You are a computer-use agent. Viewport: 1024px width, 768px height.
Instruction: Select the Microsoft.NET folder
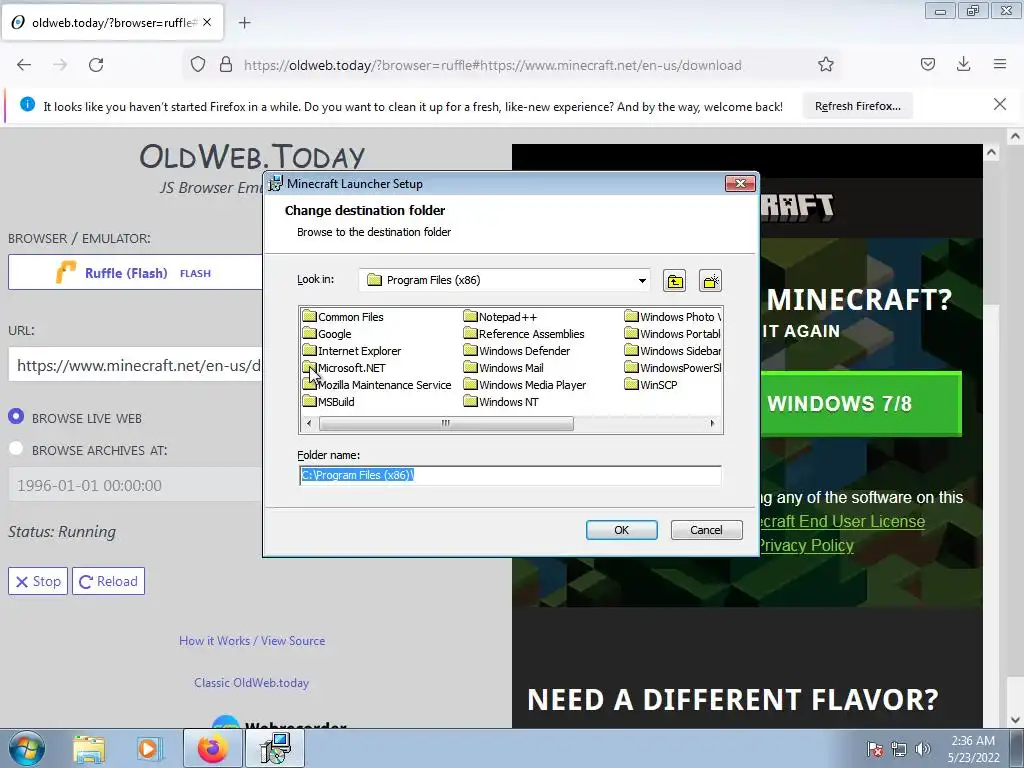pyautogui.click(x=344, y=368)
